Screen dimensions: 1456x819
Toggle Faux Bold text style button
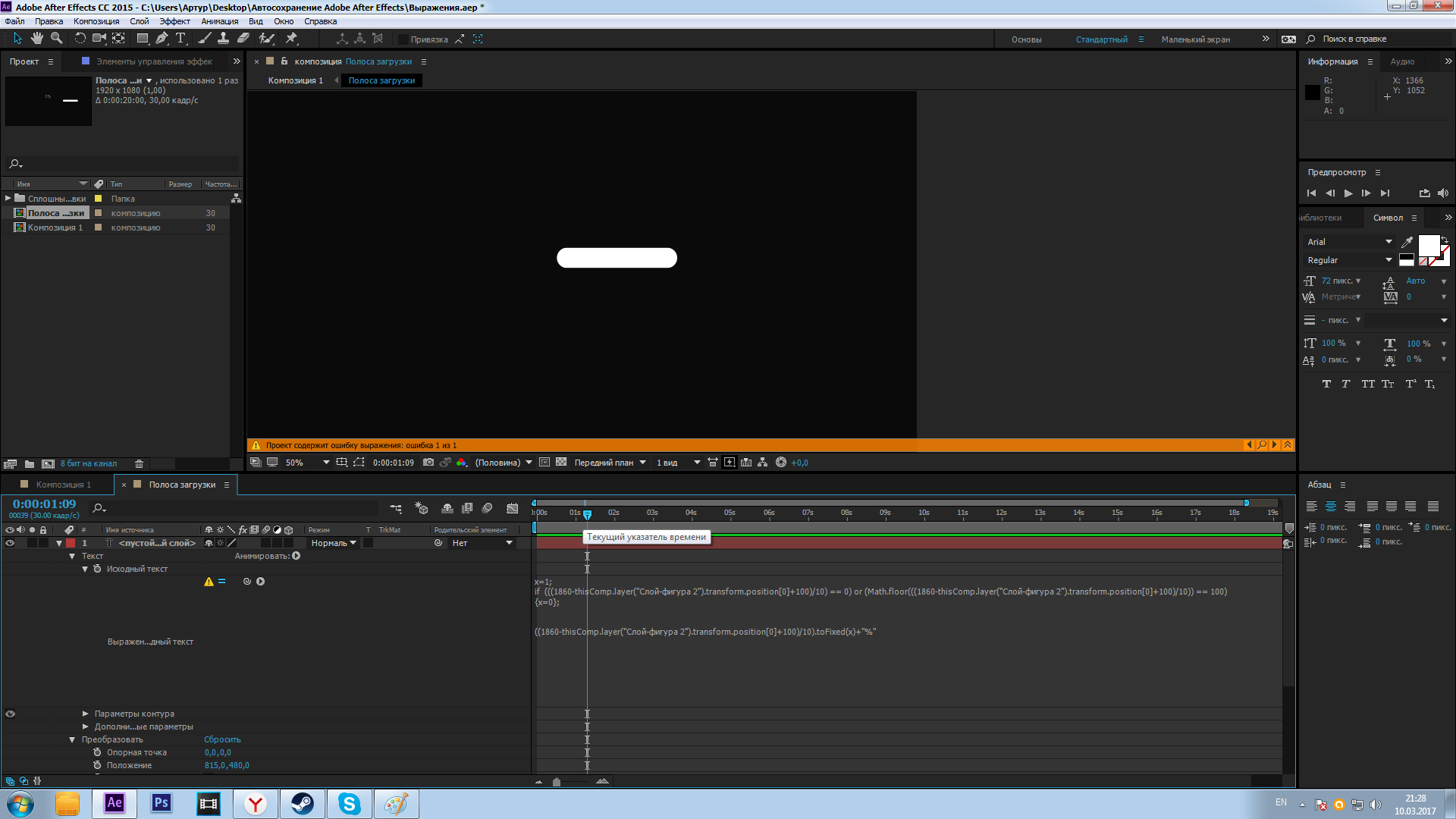click(x=1326, y=384)
